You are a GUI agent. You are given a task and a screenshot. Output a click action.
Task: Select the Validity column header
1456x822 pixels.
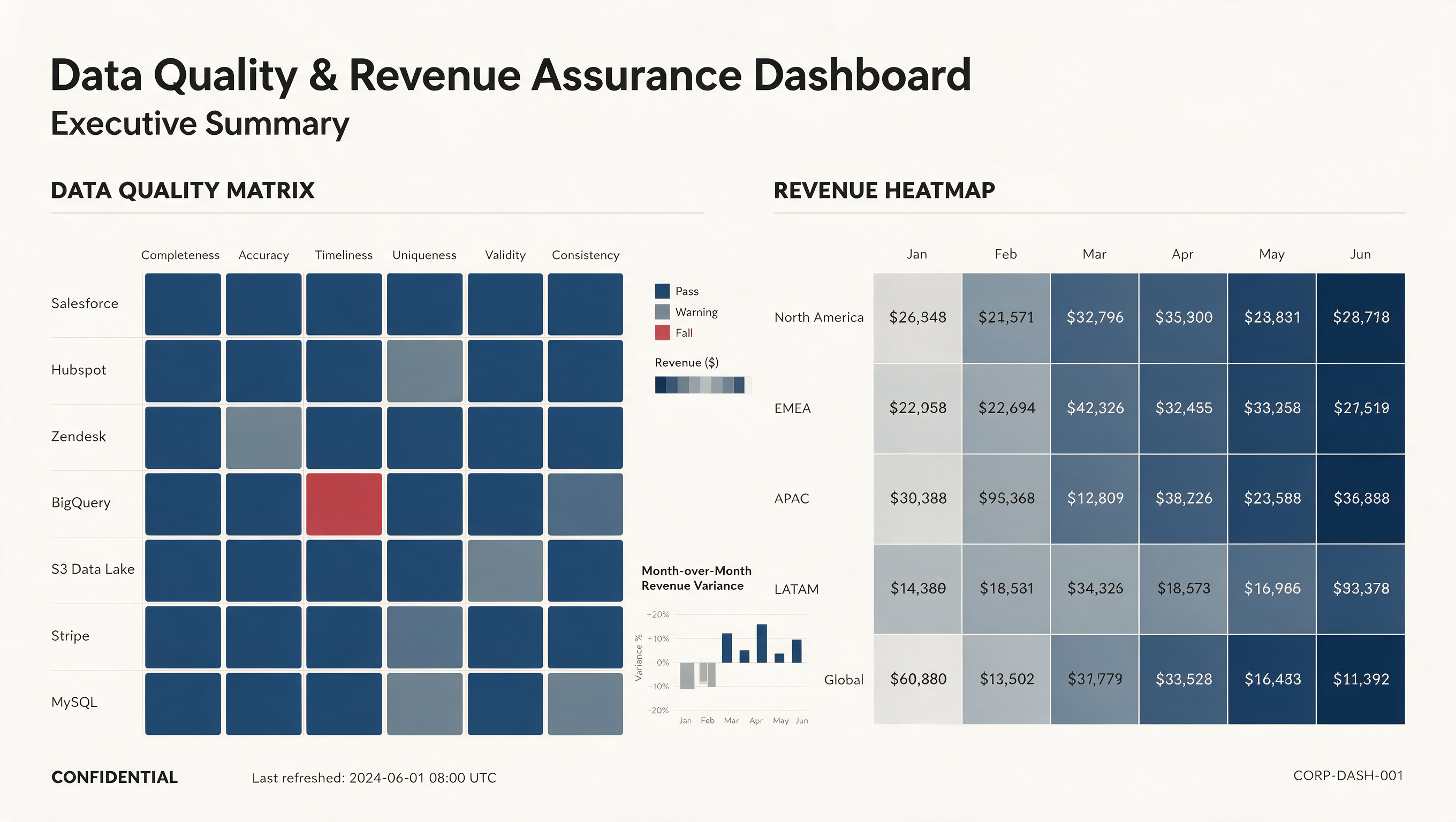[x=505, y=255]
